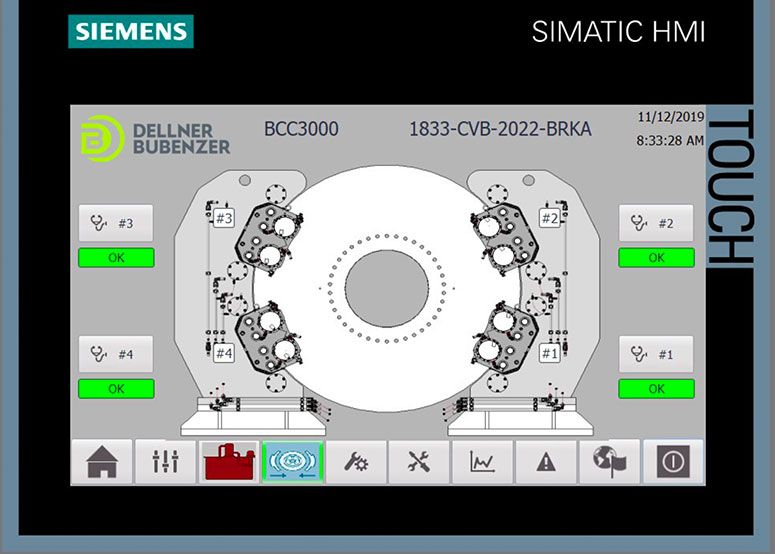Tap the power shutdown icon
The height and width of the screenshot is (554, 775).
(673, 462)
